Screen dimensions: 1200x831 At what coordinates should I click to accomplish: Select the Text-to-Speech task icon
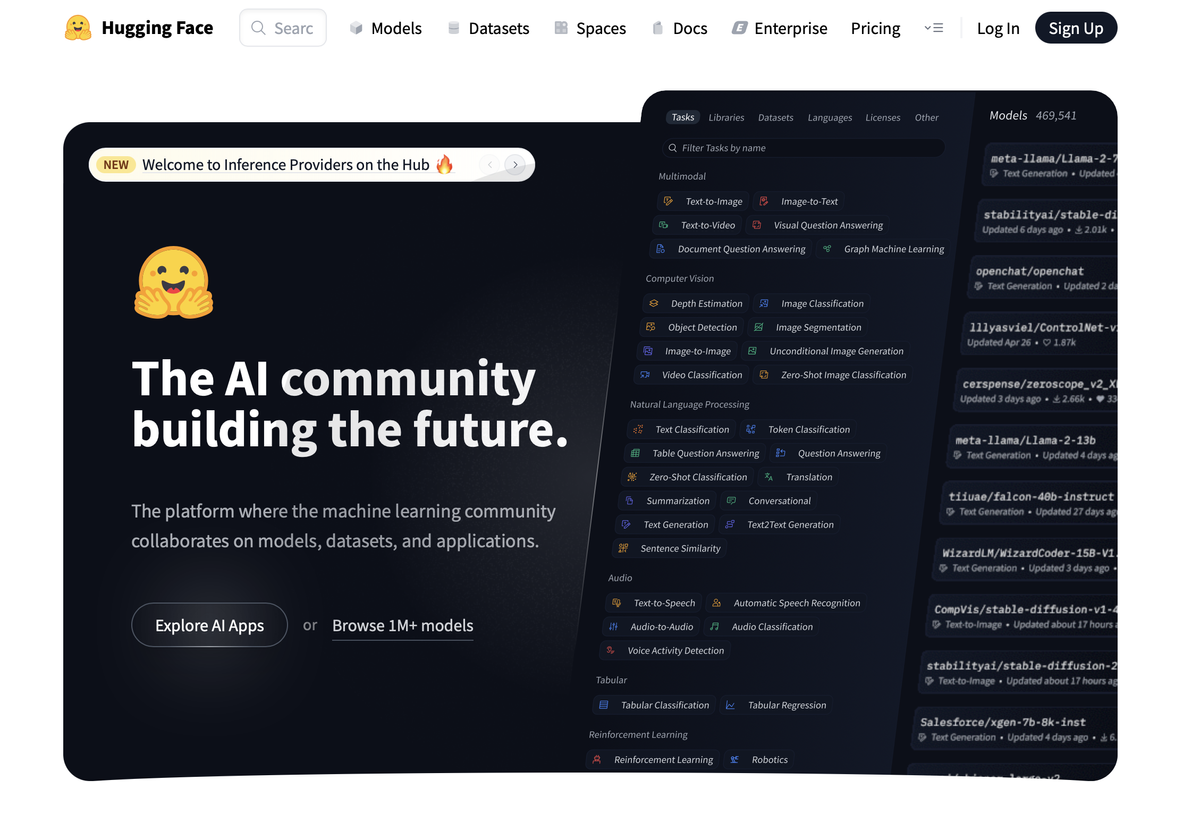click(615, 603)
